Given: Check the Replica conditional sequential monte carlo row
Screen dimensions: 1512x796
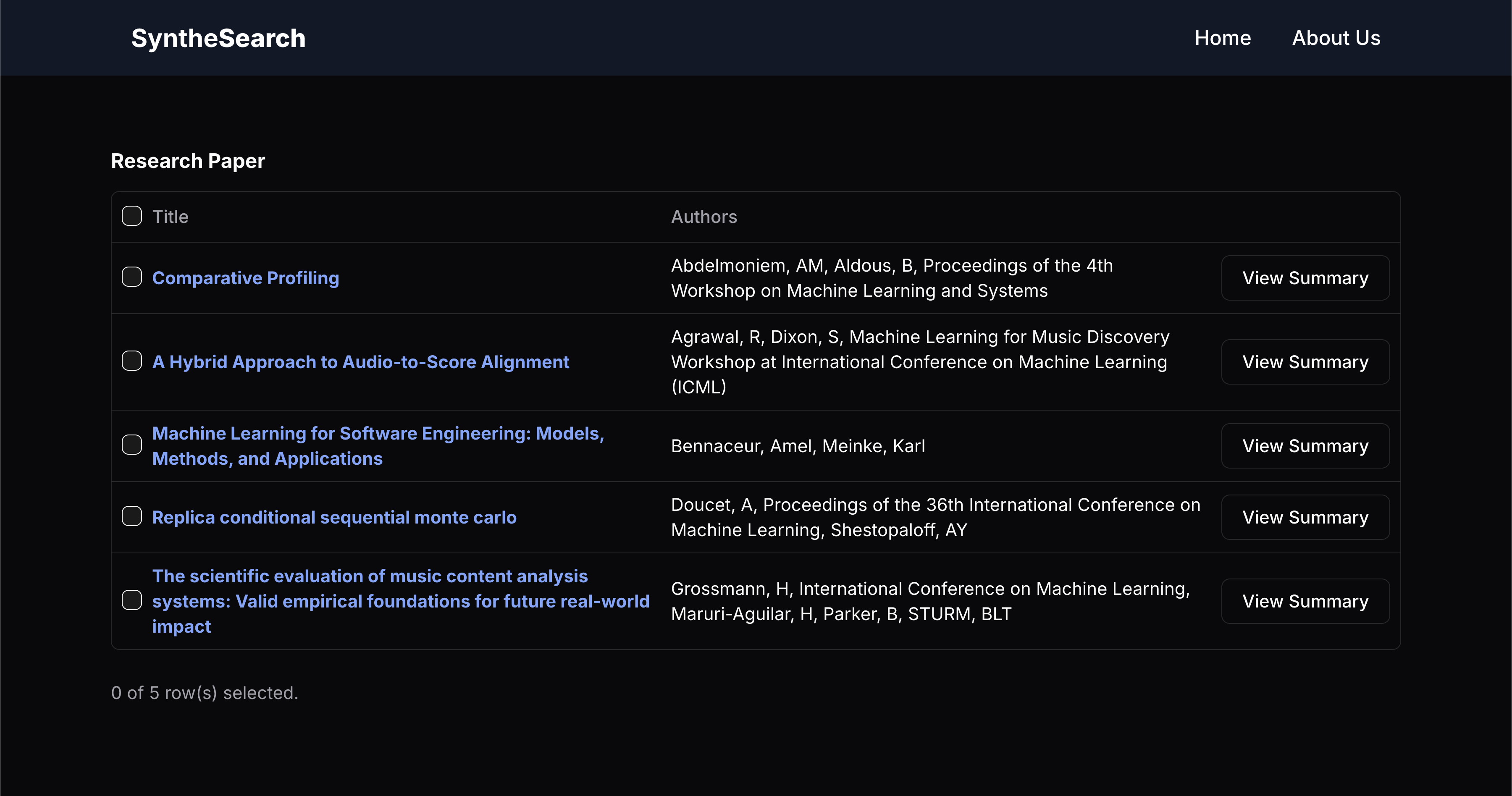Looking at the screenshot, I should tap(131, 516).
